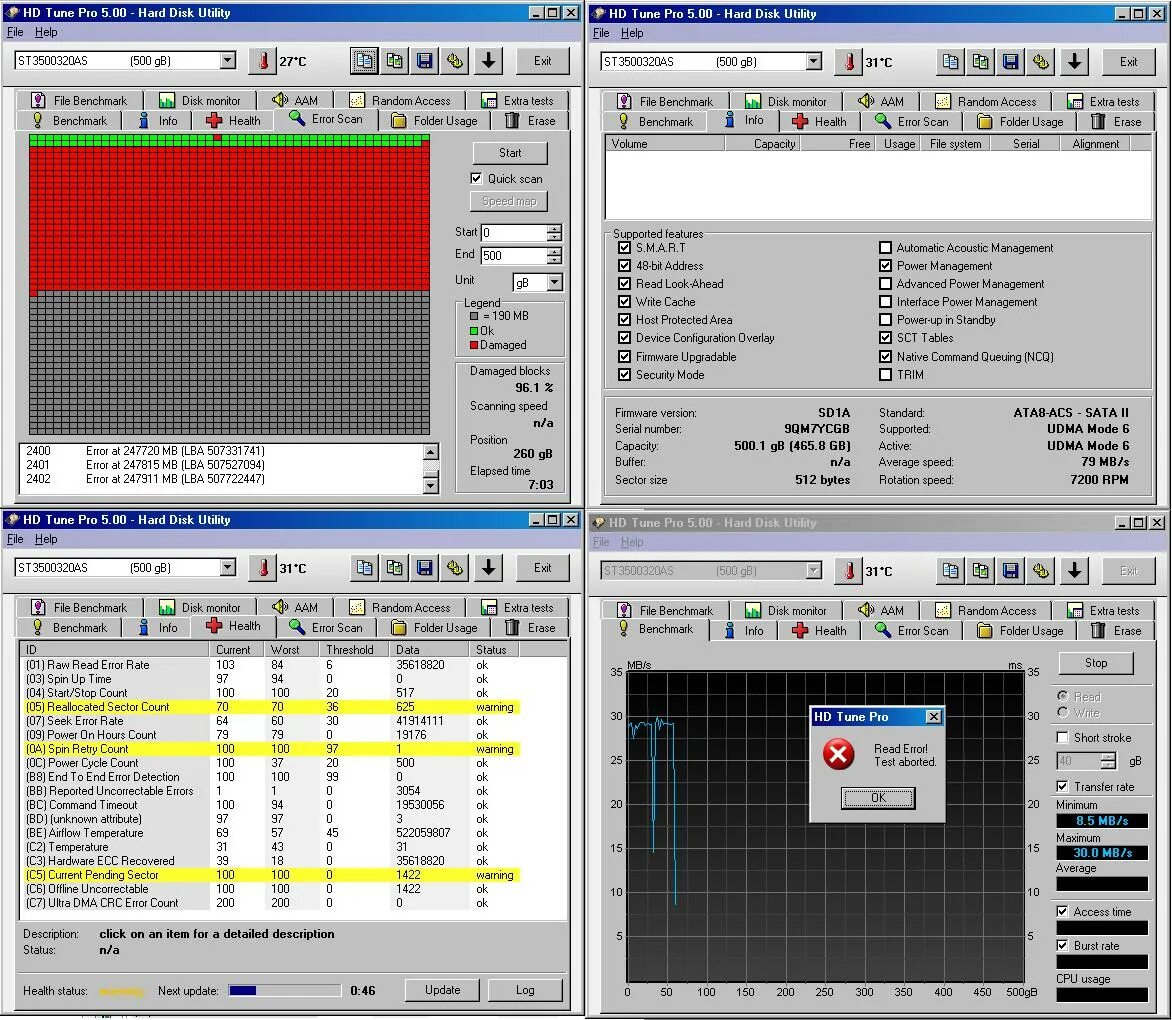Toggle the S.M.A.R.T supported feature checkbox
This screenshot has height=1020, width=1172.
pos(624,247)
